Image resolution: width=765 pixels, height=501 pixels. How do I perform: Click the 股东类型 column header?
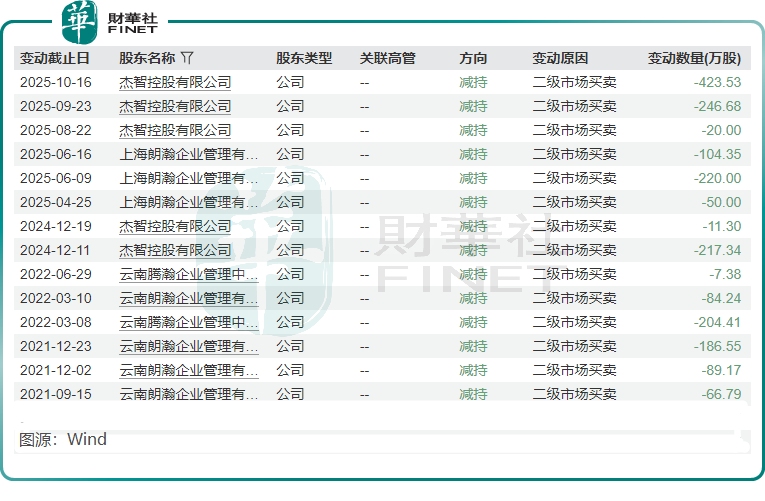(x=304, y=59)
